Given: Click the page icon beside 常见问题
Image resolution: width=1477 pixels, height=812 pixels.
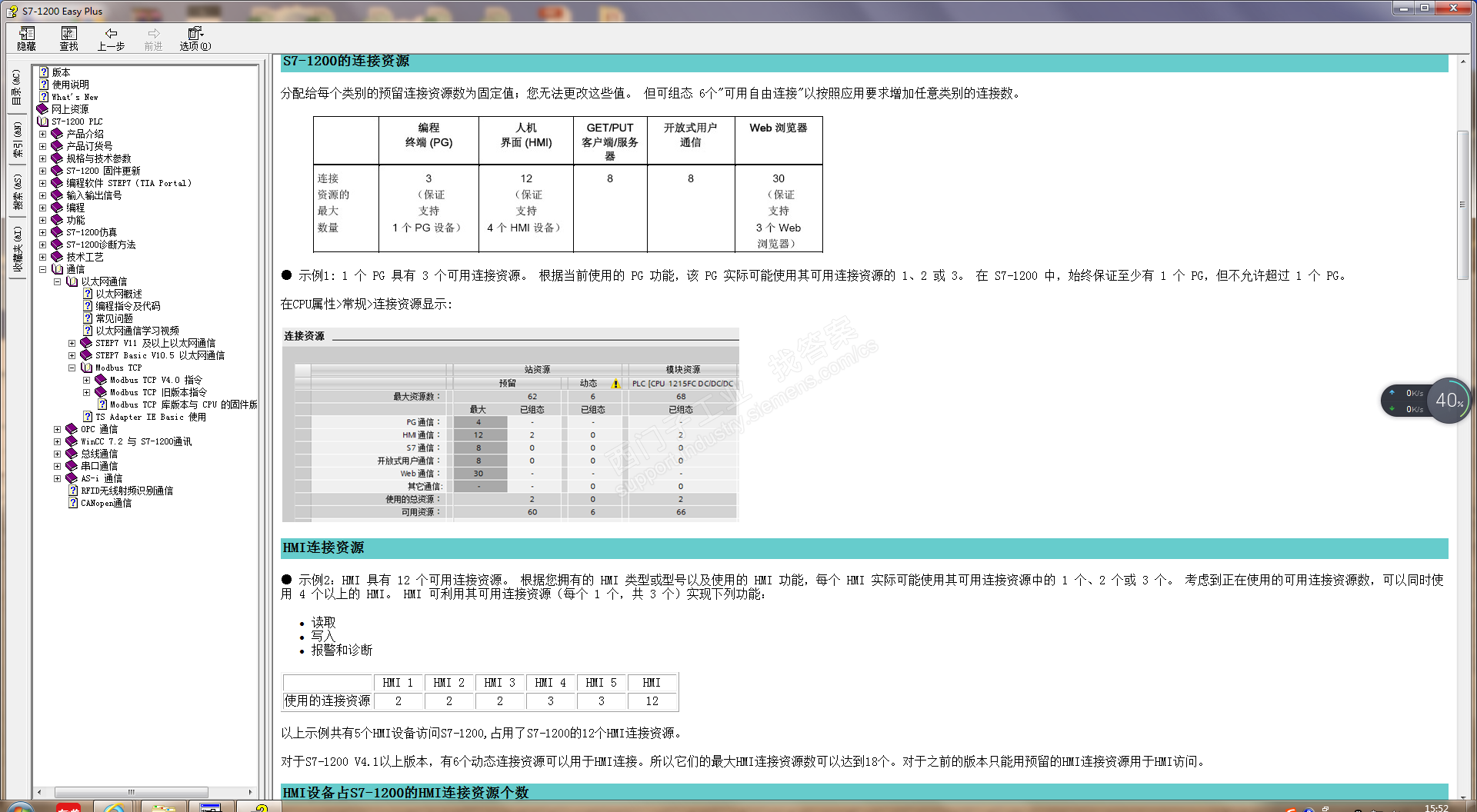Looking at the screenshot, I should point(88,318).
